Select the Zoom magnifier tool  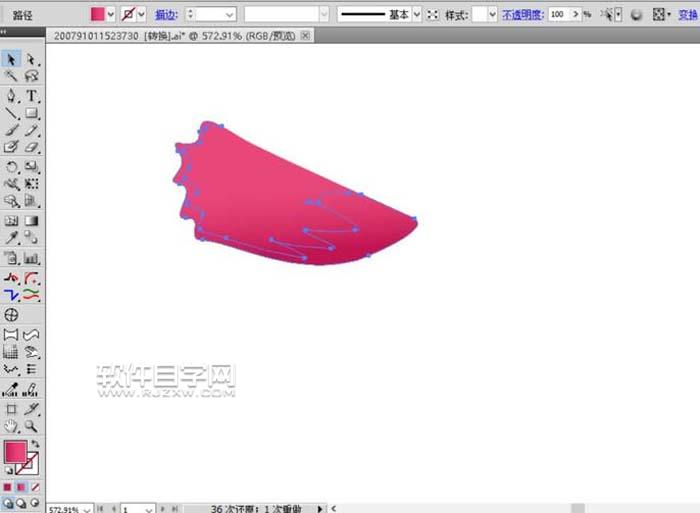pyautogui.click(x=32, y=426)
